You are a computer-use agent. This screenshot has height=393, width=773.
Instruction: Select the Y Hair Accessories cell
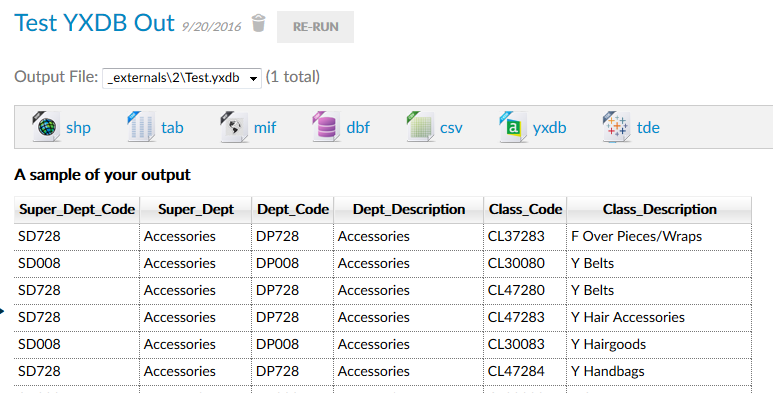coord(659,318)
